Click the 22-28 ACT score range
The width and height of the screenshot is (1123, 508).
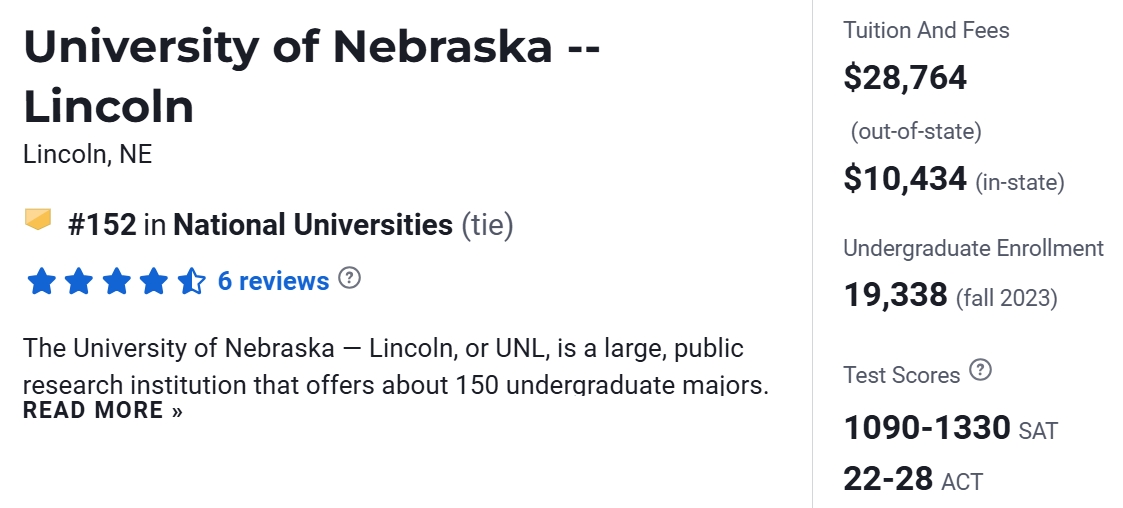[x=888, y=478]
